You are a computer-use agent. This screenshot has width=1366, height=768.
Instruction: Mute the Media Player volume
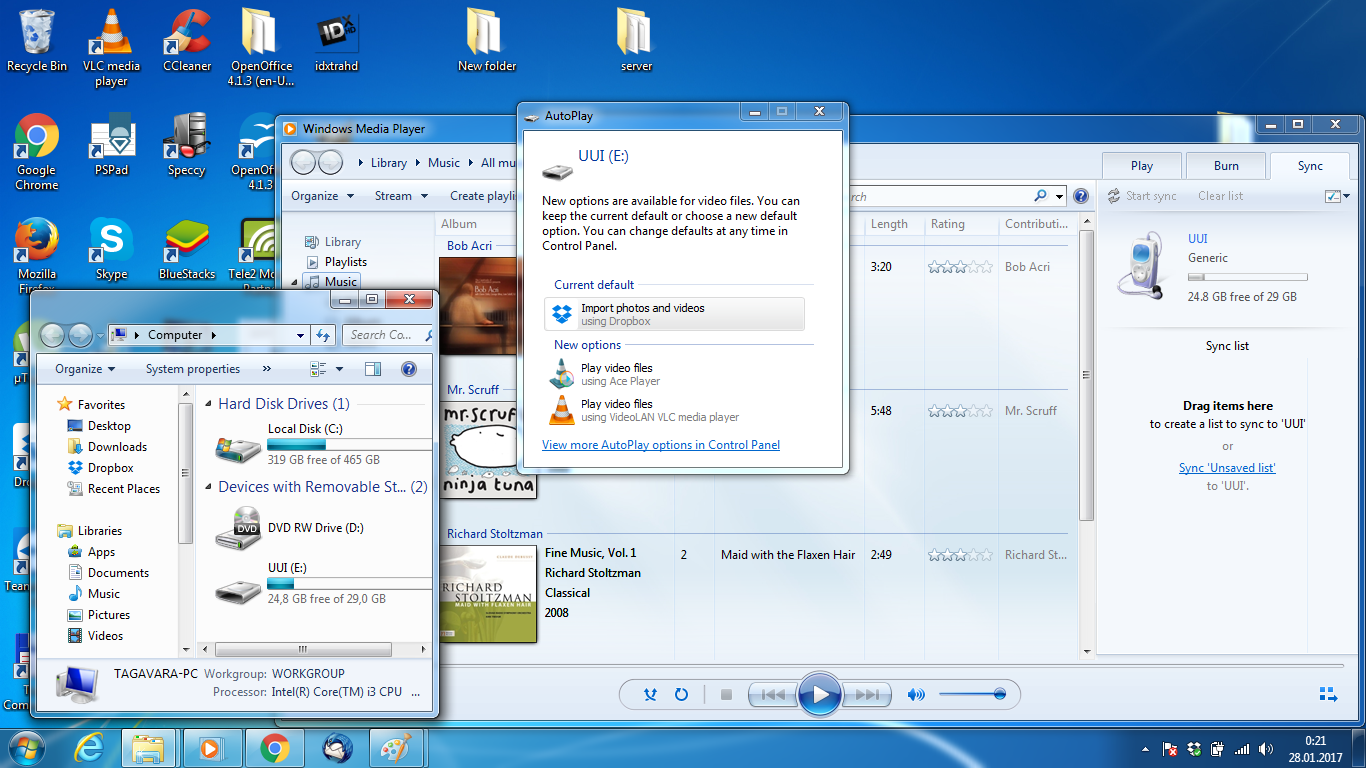pyautogui.click(x=915, y=694)
